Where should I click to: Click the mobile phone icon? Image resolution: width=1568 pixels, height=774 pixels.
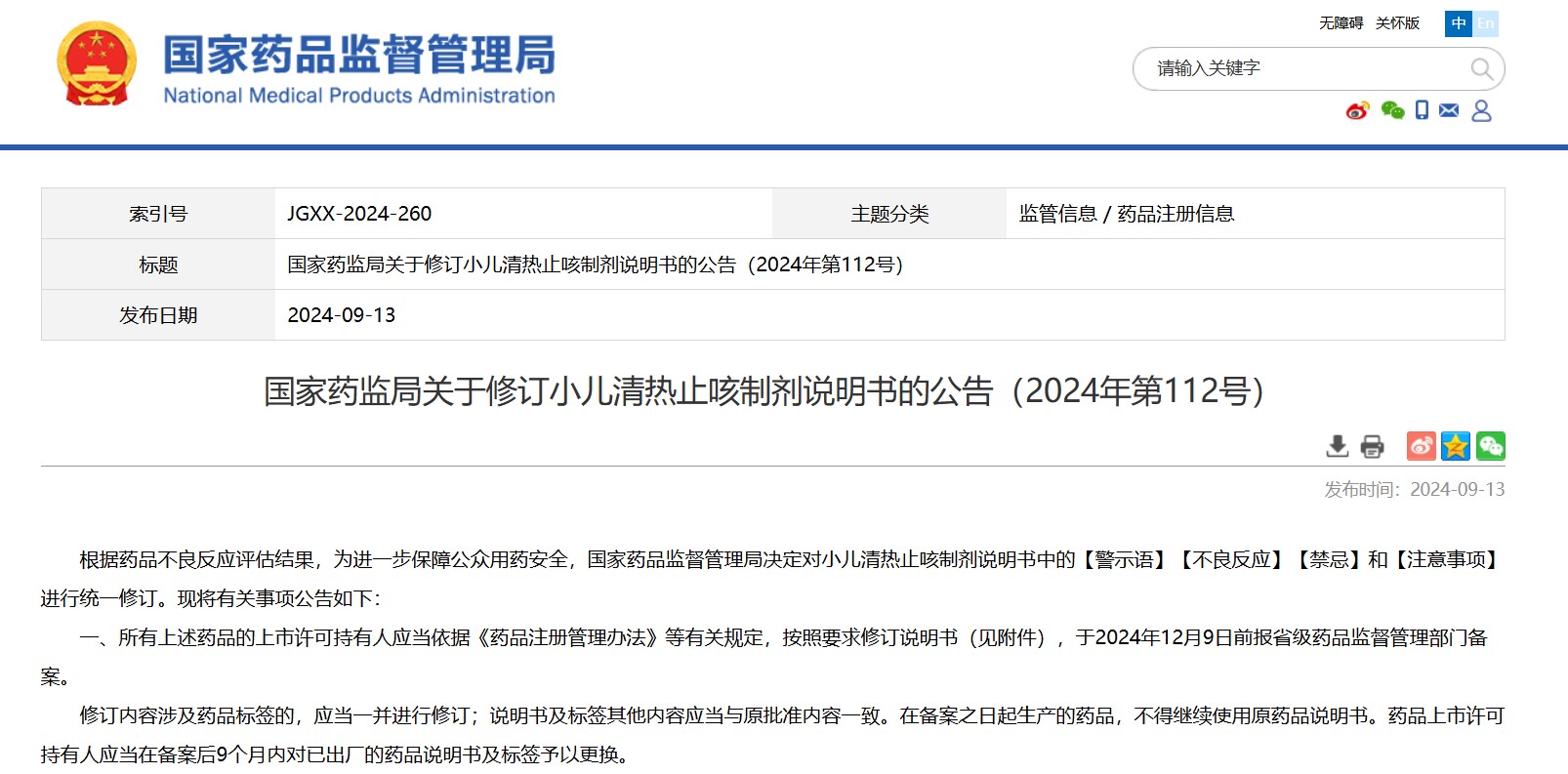point(1422,111)
